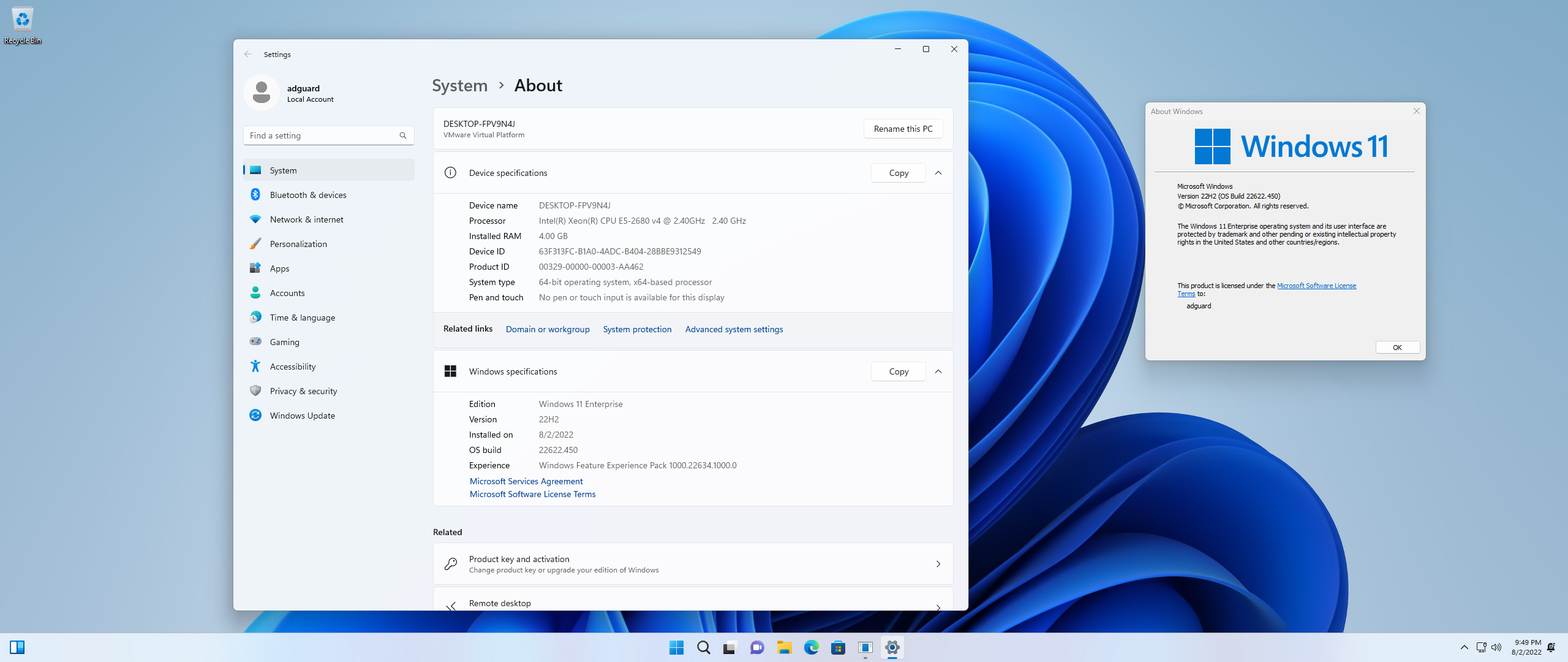Click the Settings gear on taskbar

pyautogui.click(x=892, y=647)
